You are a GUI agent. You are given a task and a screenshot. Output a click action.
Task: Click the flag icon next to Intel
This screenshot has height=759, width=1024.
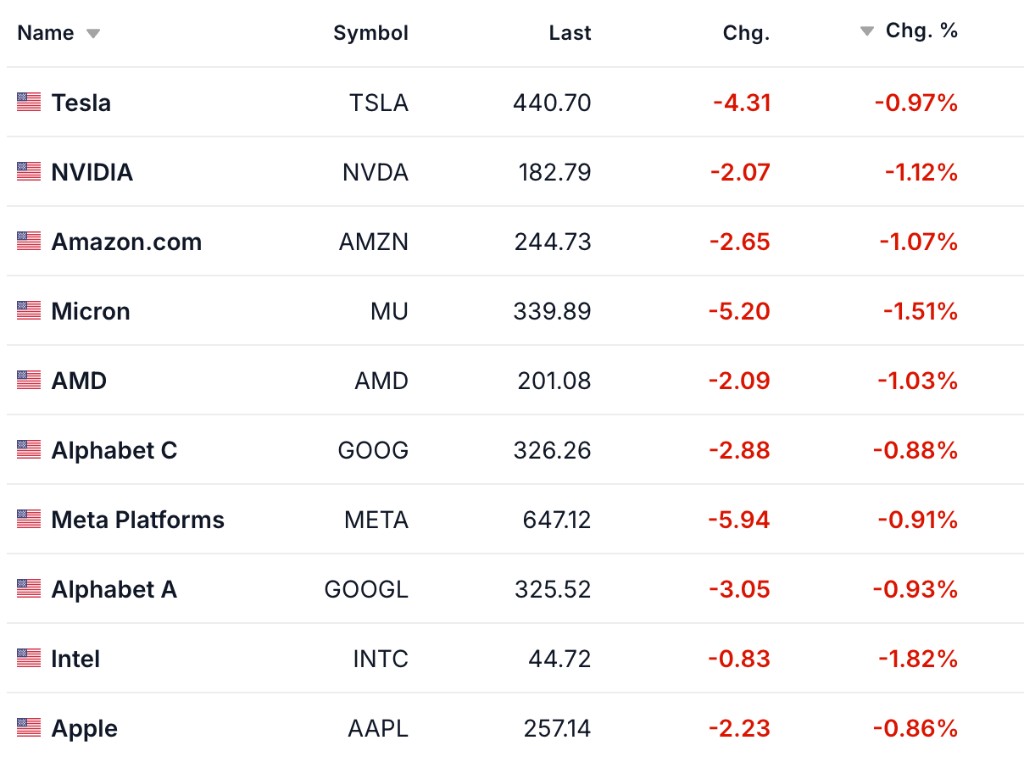(x=29, y=658)
